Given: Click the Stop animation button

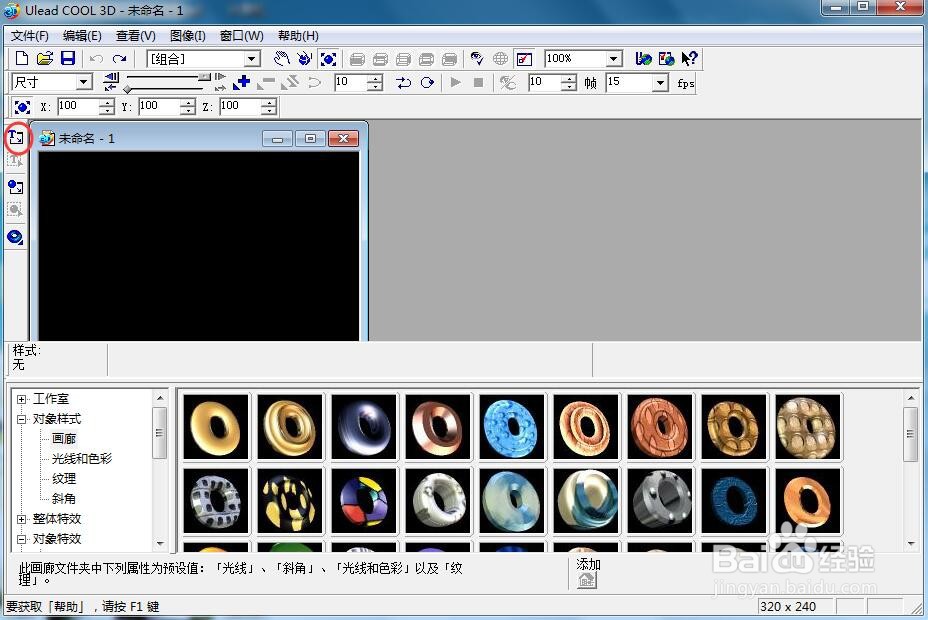Looking at the screenshot, I should point(479,82).
